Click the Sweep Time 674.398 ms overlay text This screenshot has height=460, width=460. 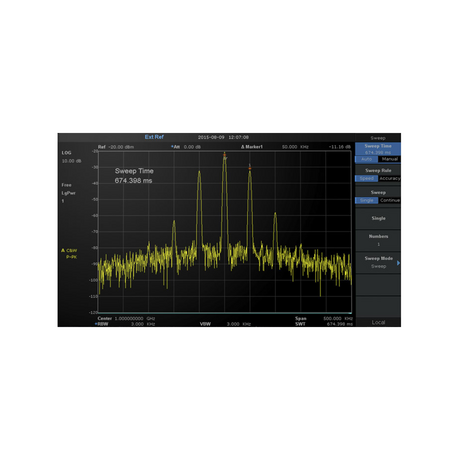[x=134, y=176]
